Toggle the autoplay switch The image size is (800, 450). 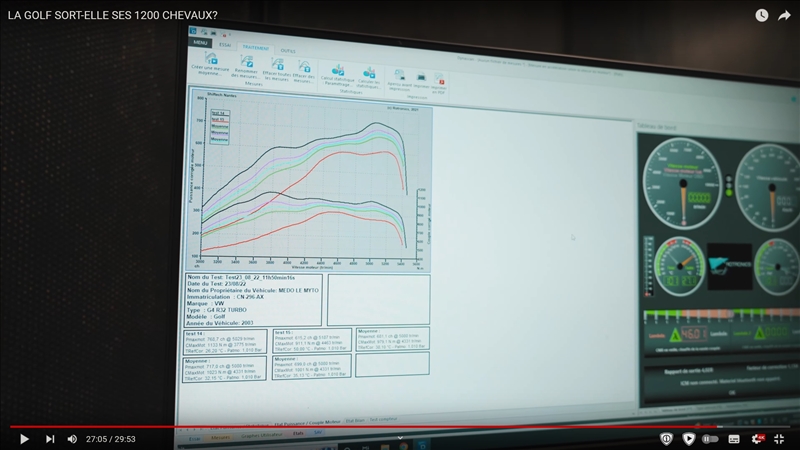(710, 439)
